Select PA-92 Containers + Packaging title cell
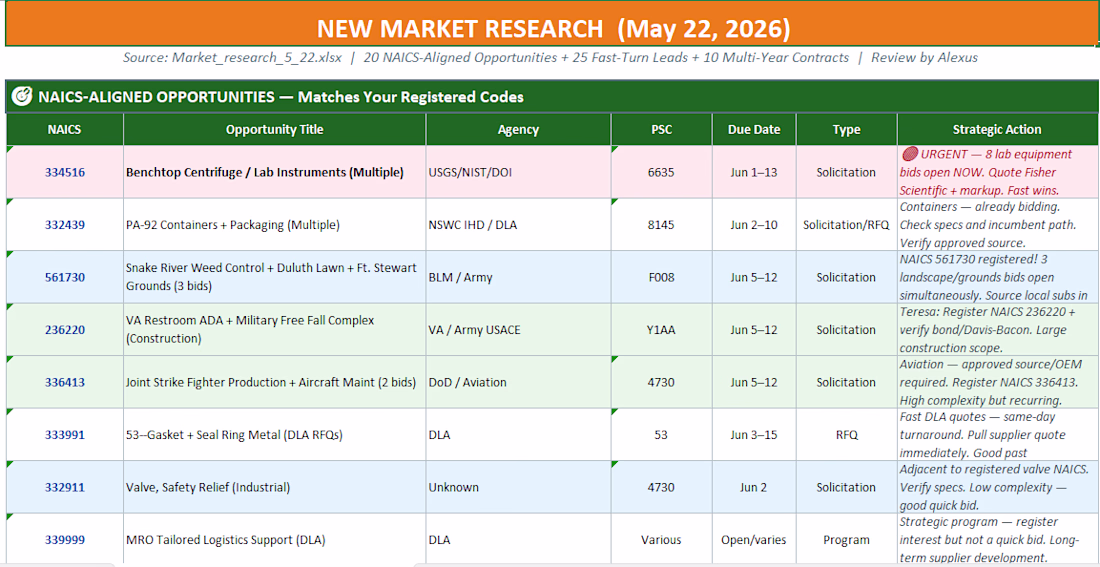This screenshot has height=567, width=1100. coord(275,225)
